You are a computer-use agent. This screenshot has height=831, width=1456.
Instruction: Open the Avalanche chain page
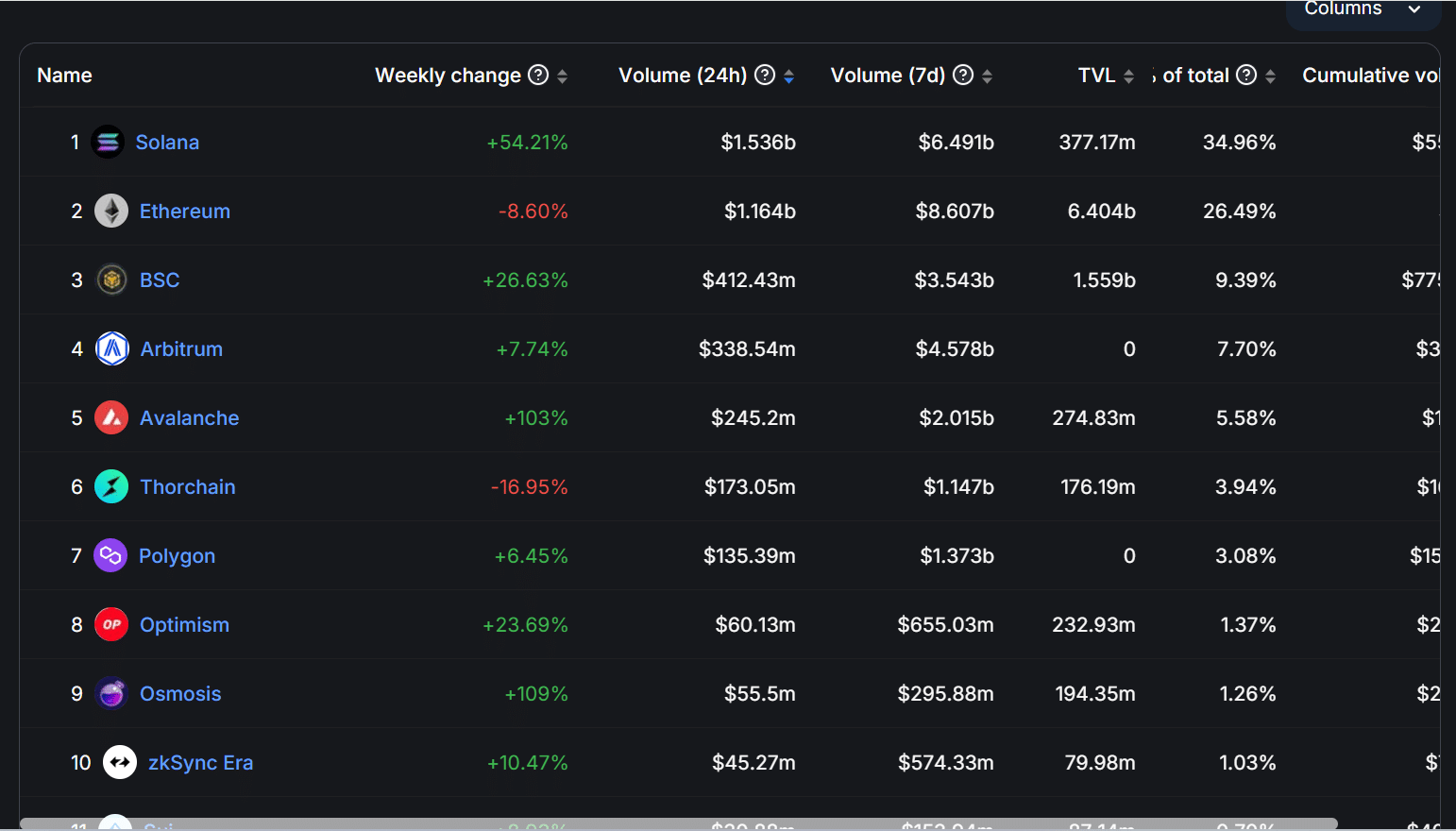(x=189, y=417)
